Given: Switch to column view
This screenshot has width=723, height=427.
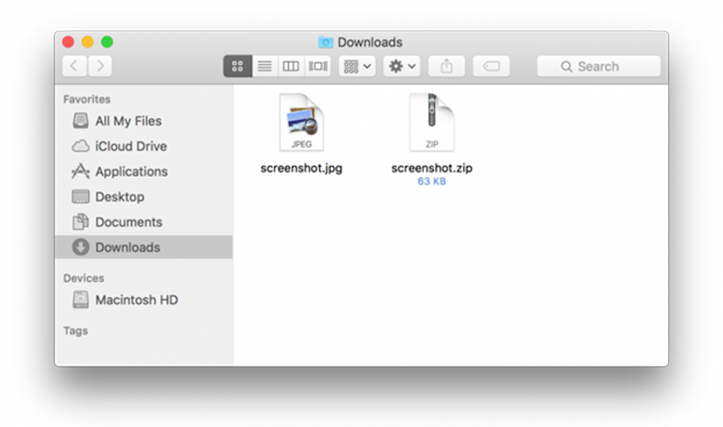Looking at the screenshot, I should [x=291, y=66].
